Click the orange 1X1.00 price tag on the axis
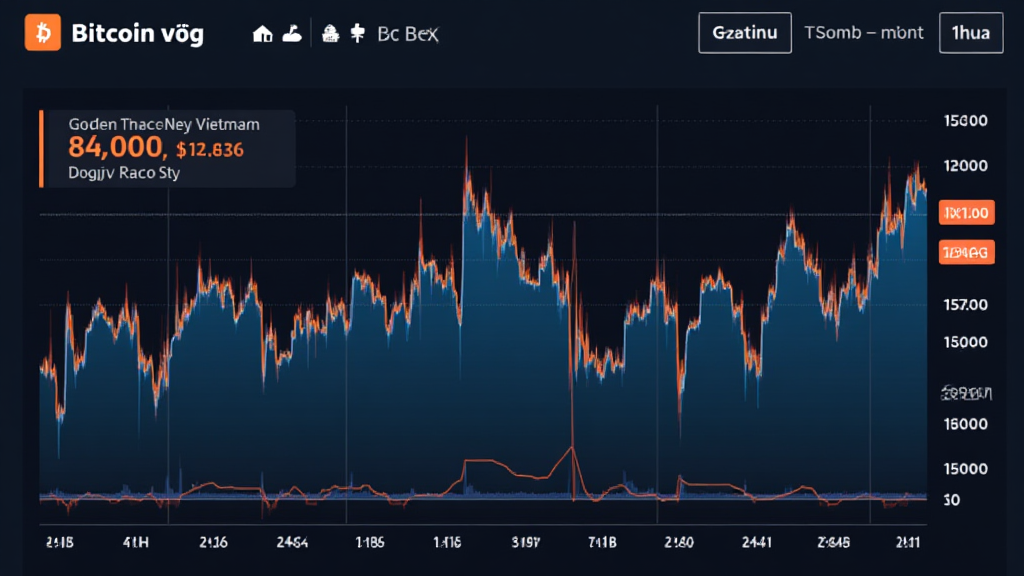This screenshot has width=1024, height=576. coord(965,212)
